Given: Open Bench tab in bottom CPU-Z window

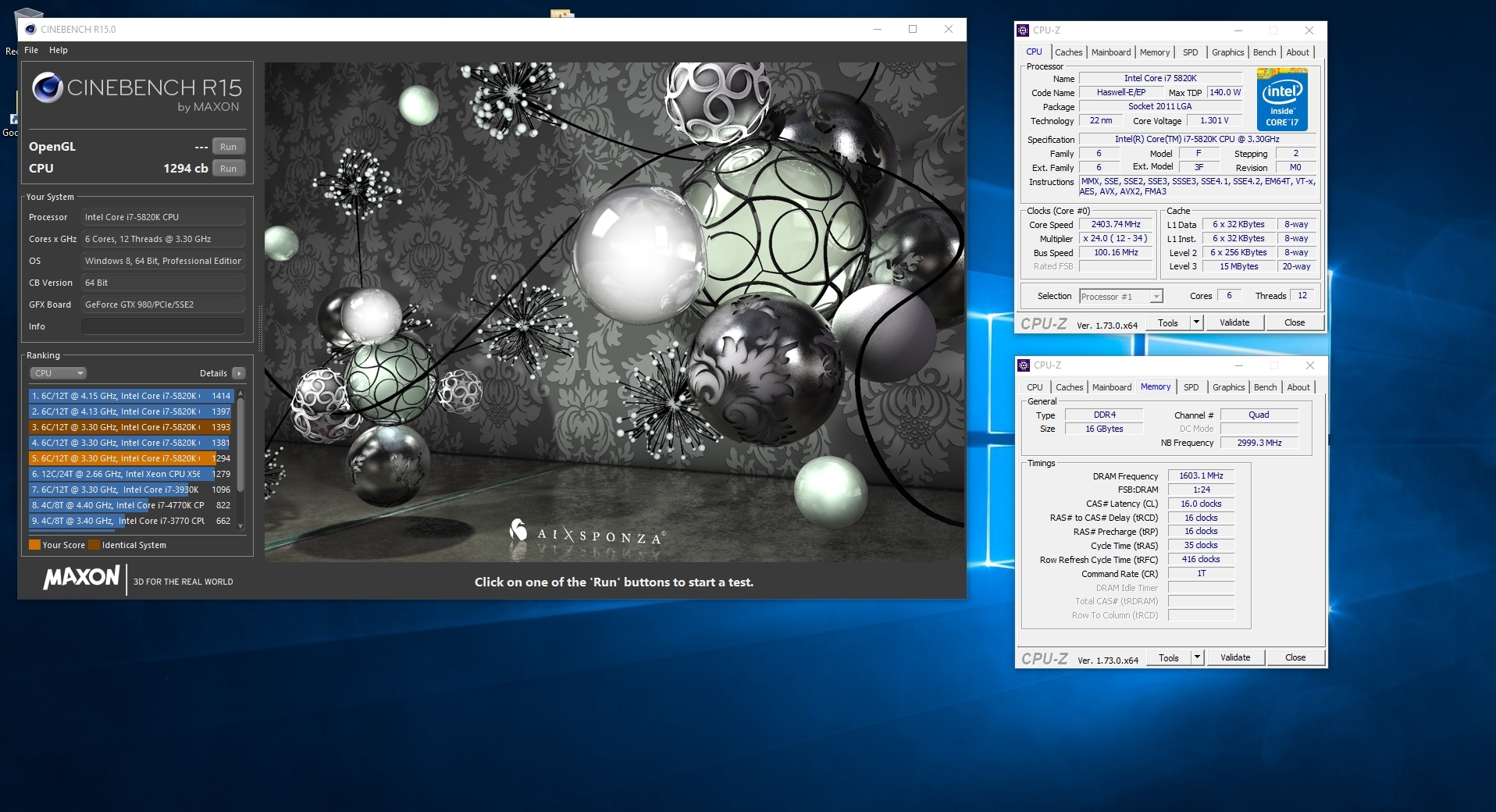Looking at the screenshot, I should pos(1266,387).
